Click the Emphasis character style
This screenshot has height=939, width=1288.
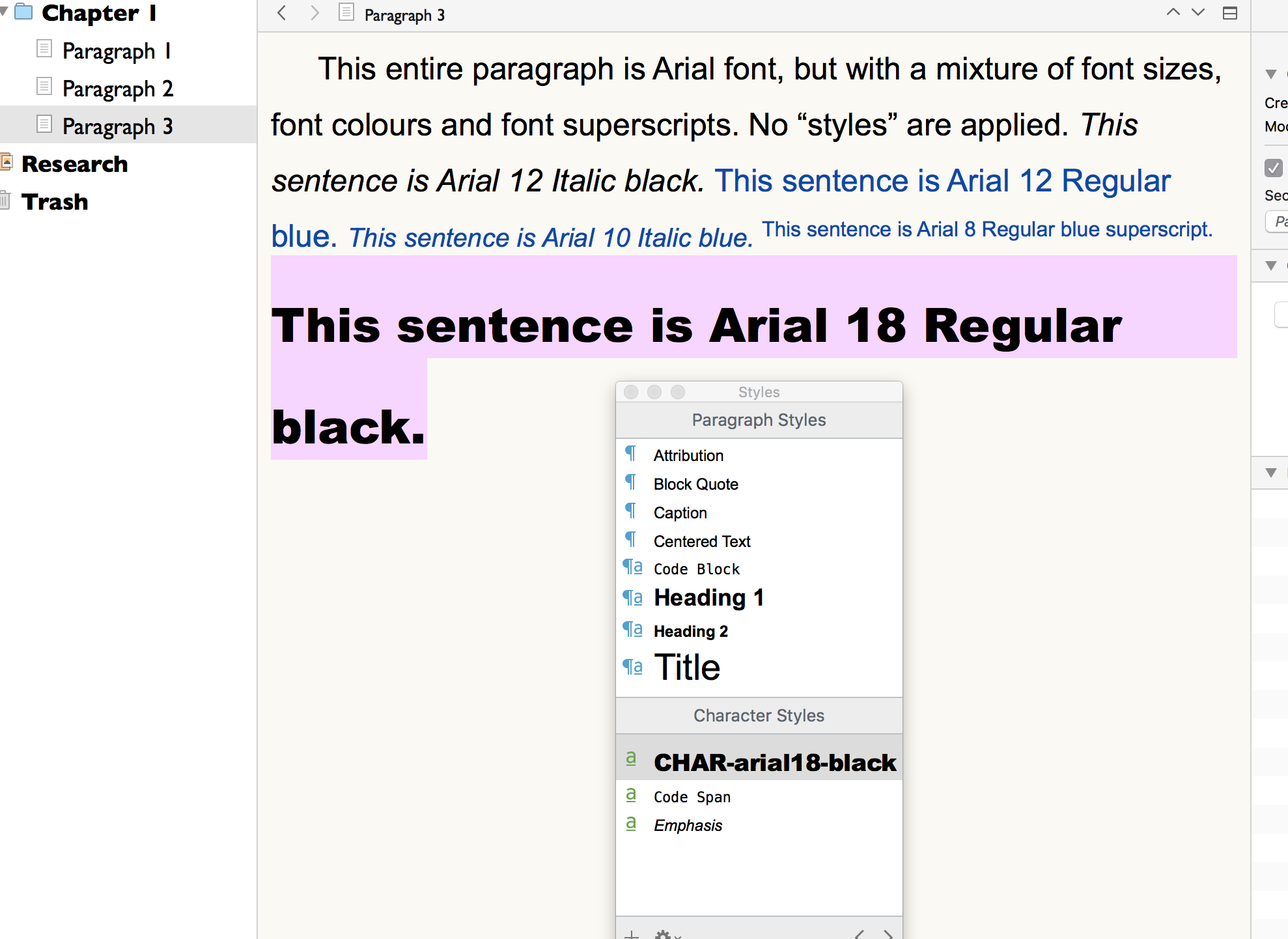pos(688,825)
